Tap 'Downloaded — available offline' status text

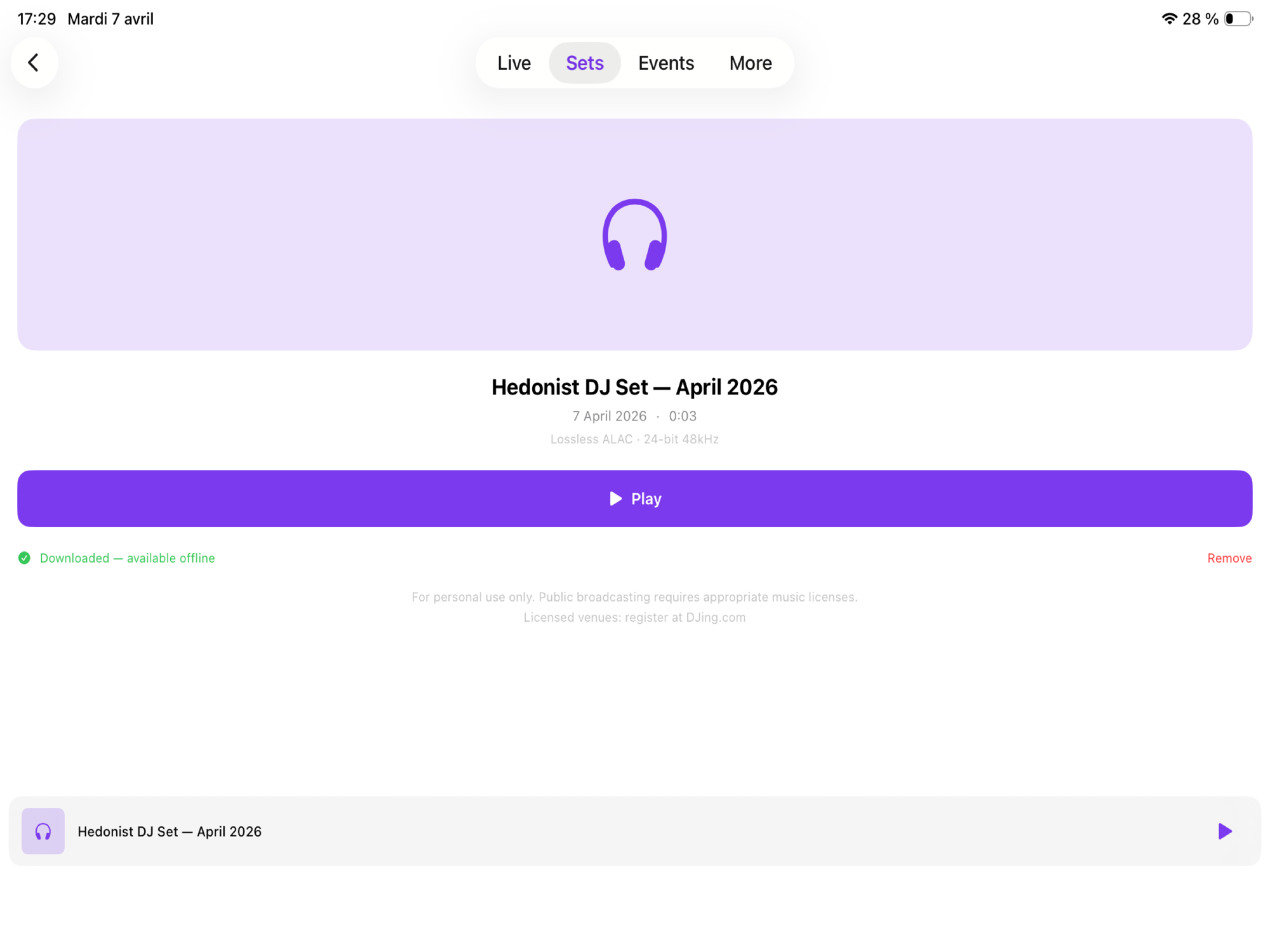(x=127, y=558)
